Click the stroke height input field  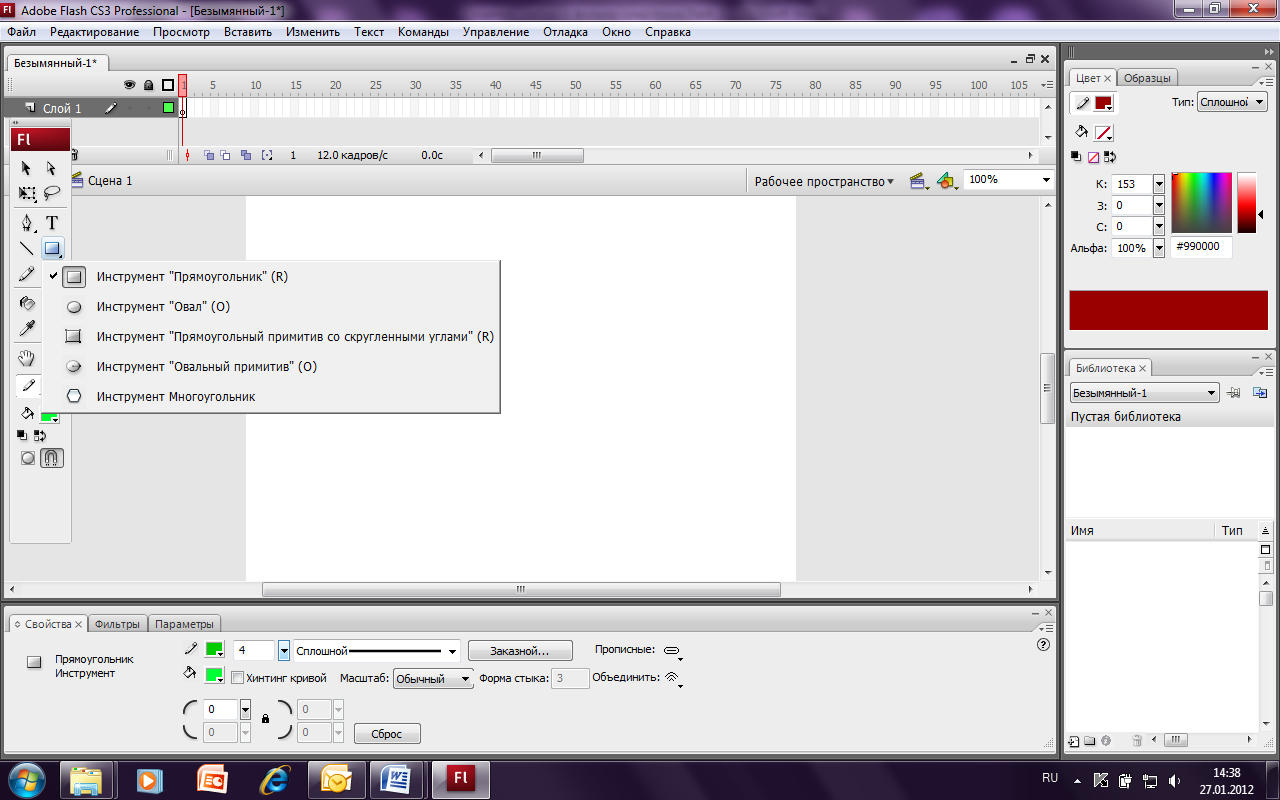pyautogui.click(x=254, y=651)
